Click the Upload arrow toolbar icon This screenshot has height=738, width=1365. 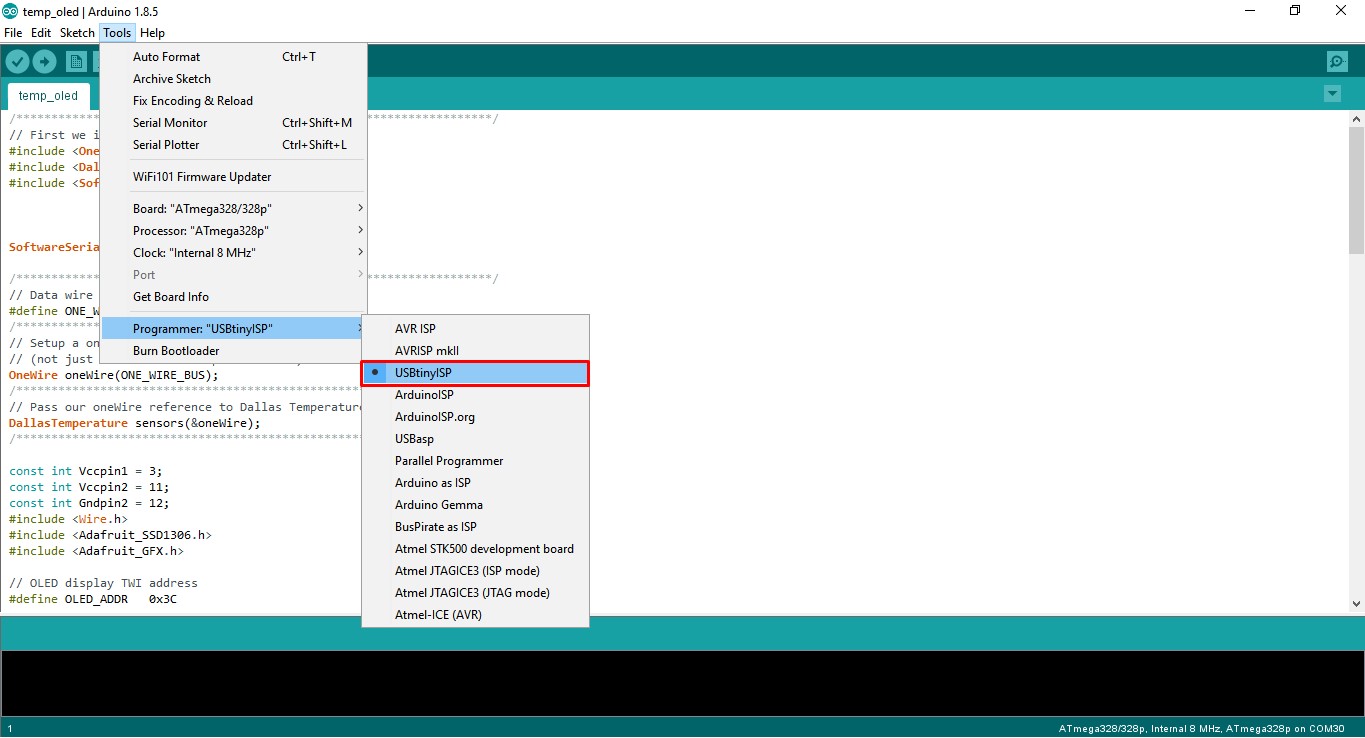tap(44, 62)
